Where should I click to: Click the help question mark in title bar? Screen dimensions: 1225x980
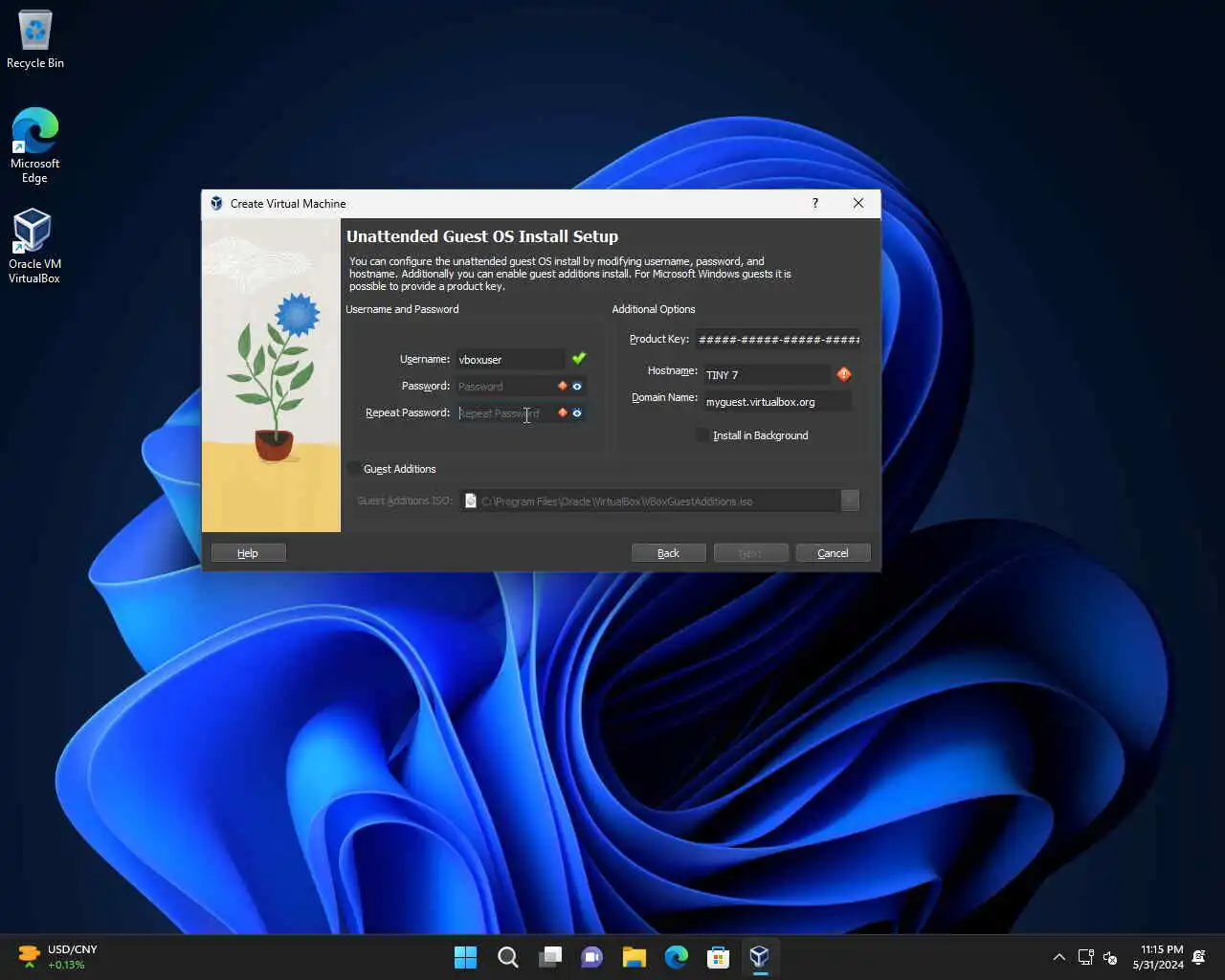[x=815, y=203]
